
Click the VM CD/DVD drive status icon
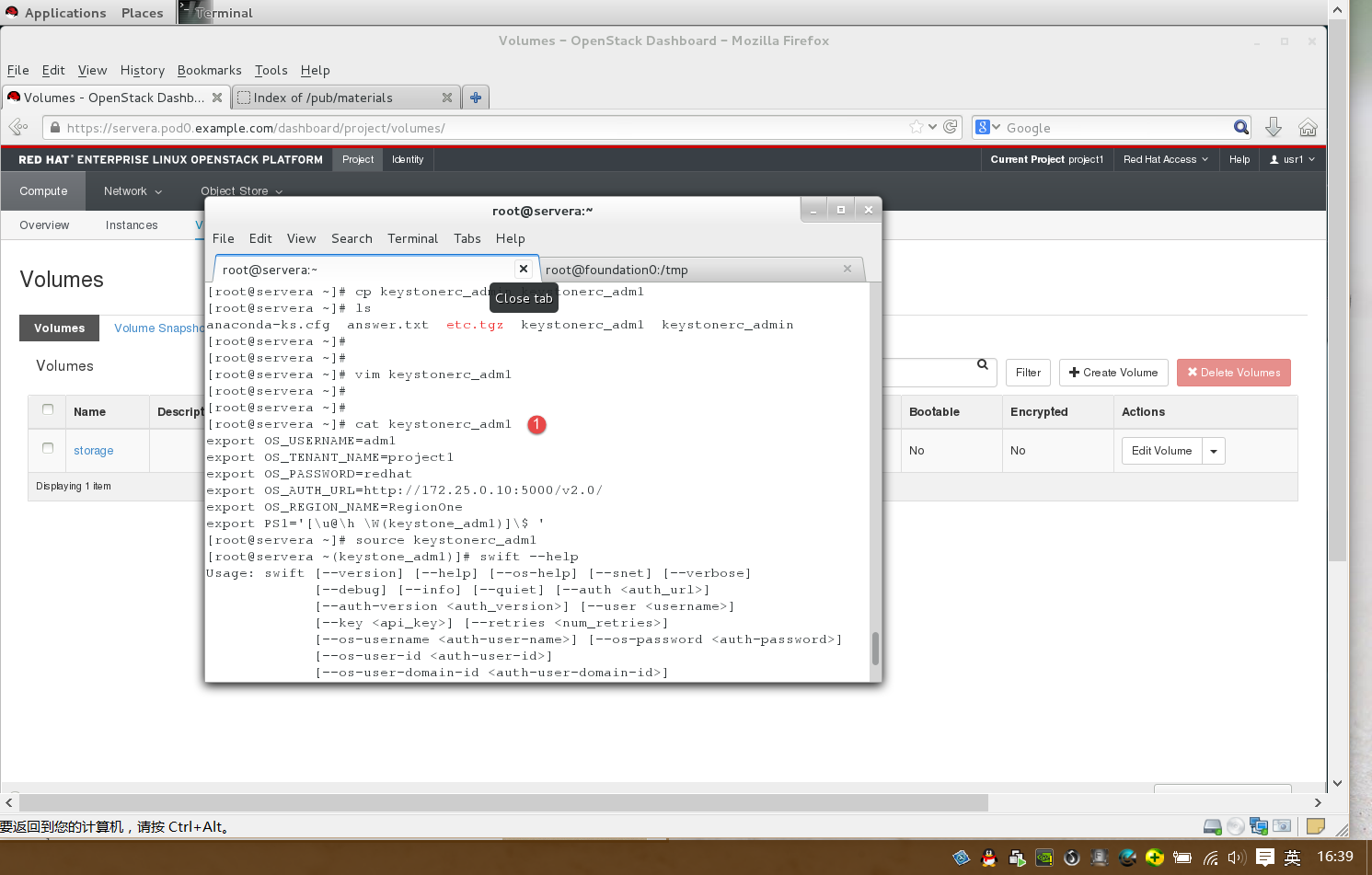(x=1236, y=826)
